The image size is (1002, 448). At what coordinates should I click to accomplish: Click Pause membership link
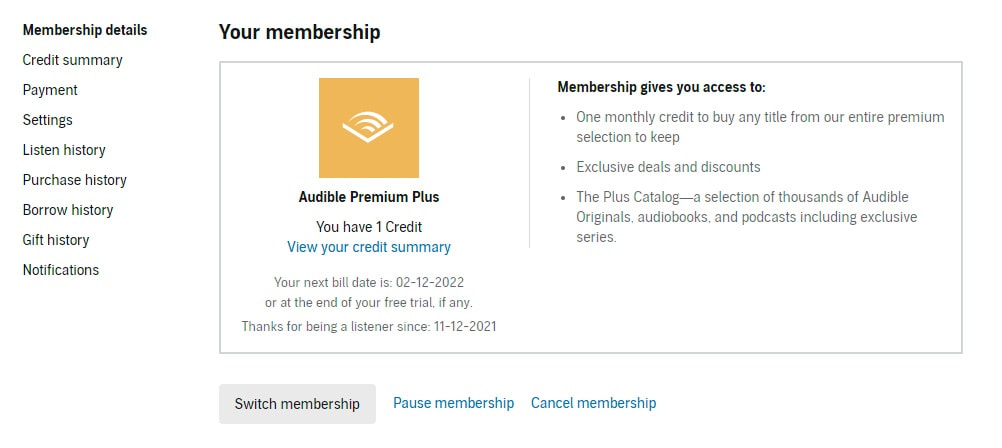tap(453, 403)
